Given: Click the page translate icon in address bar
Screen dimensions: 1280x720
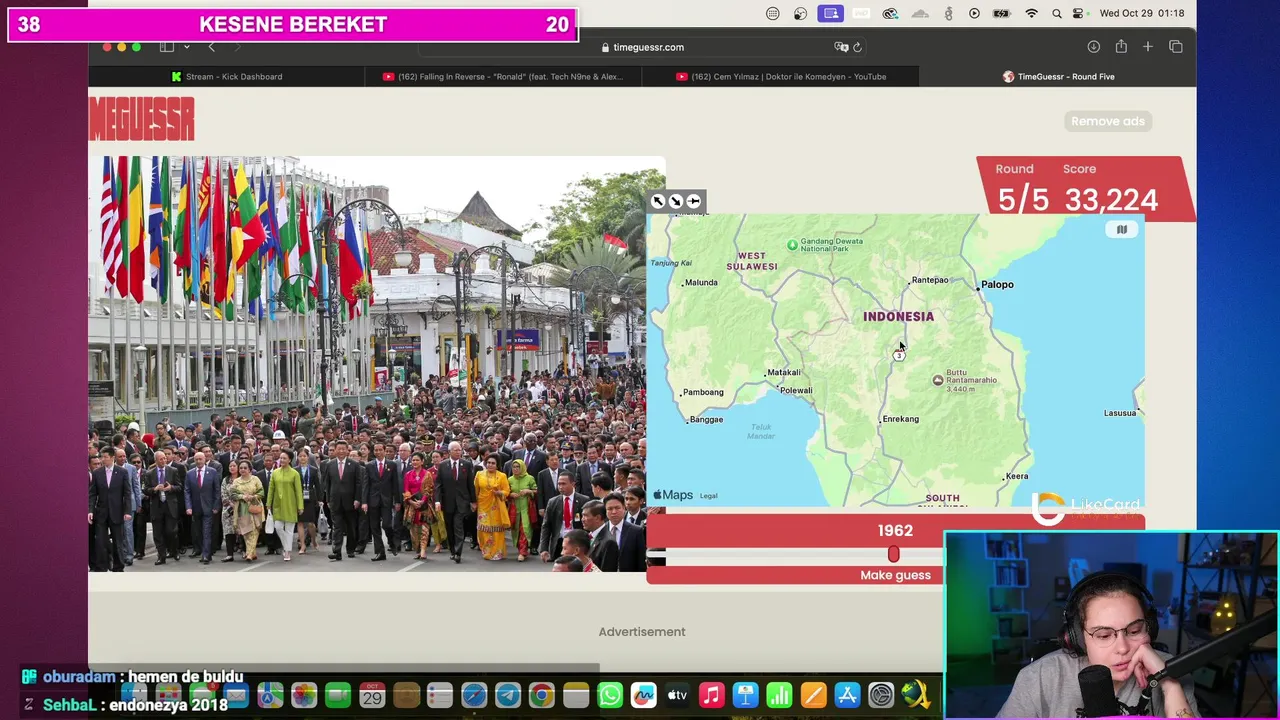Looking at the screenshot, I should [841, 47].
